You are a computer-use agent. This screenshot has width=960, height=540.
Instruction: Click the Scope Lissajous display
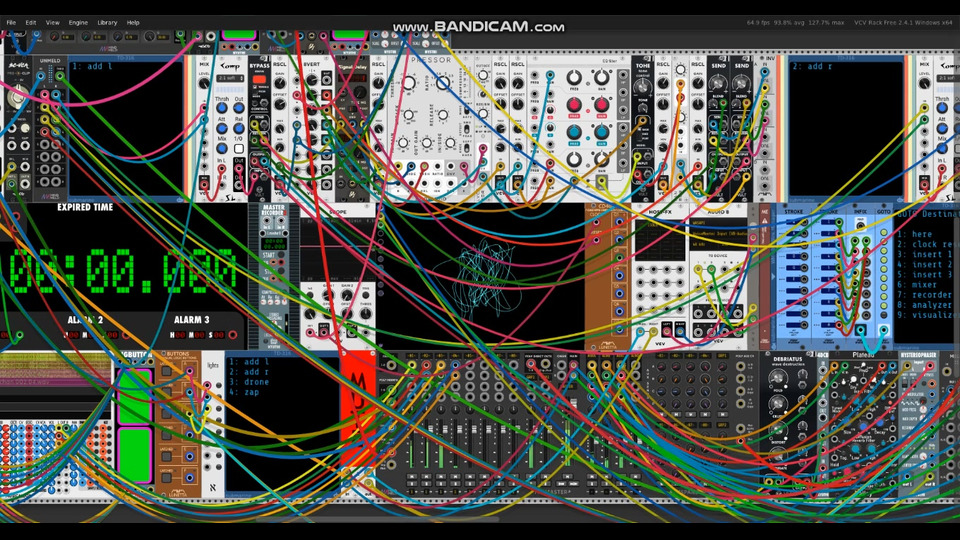pos(482,277)
